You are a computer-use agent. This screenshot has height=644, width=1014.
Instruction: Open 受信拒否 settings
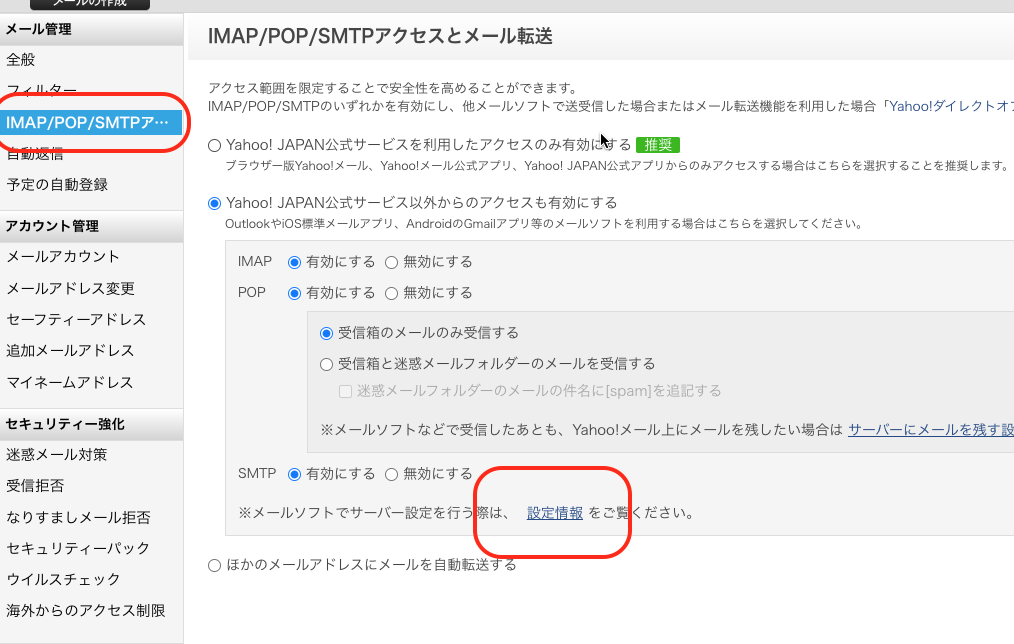pyautogui.click(x=35, y=486)
